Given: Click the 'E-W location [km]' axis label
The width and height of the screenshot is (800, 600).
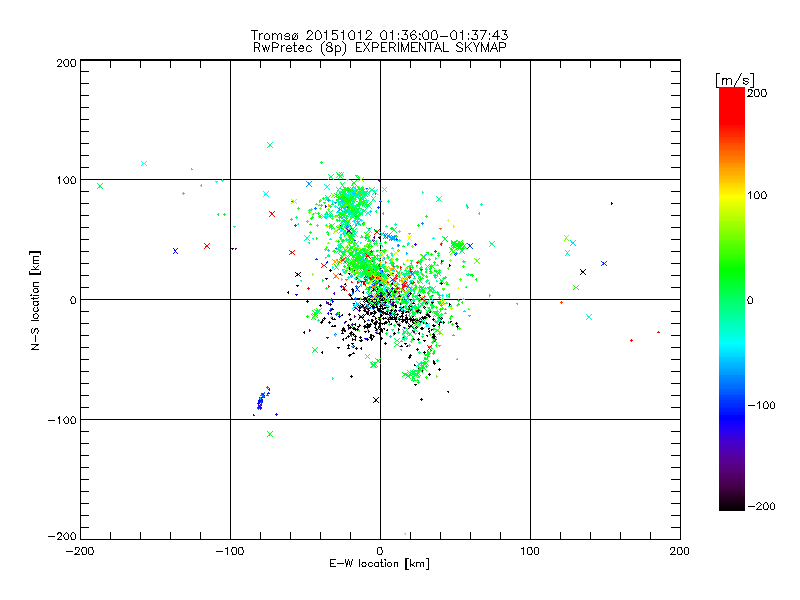Looking at the screenshot, I should (x=379, y=564).
